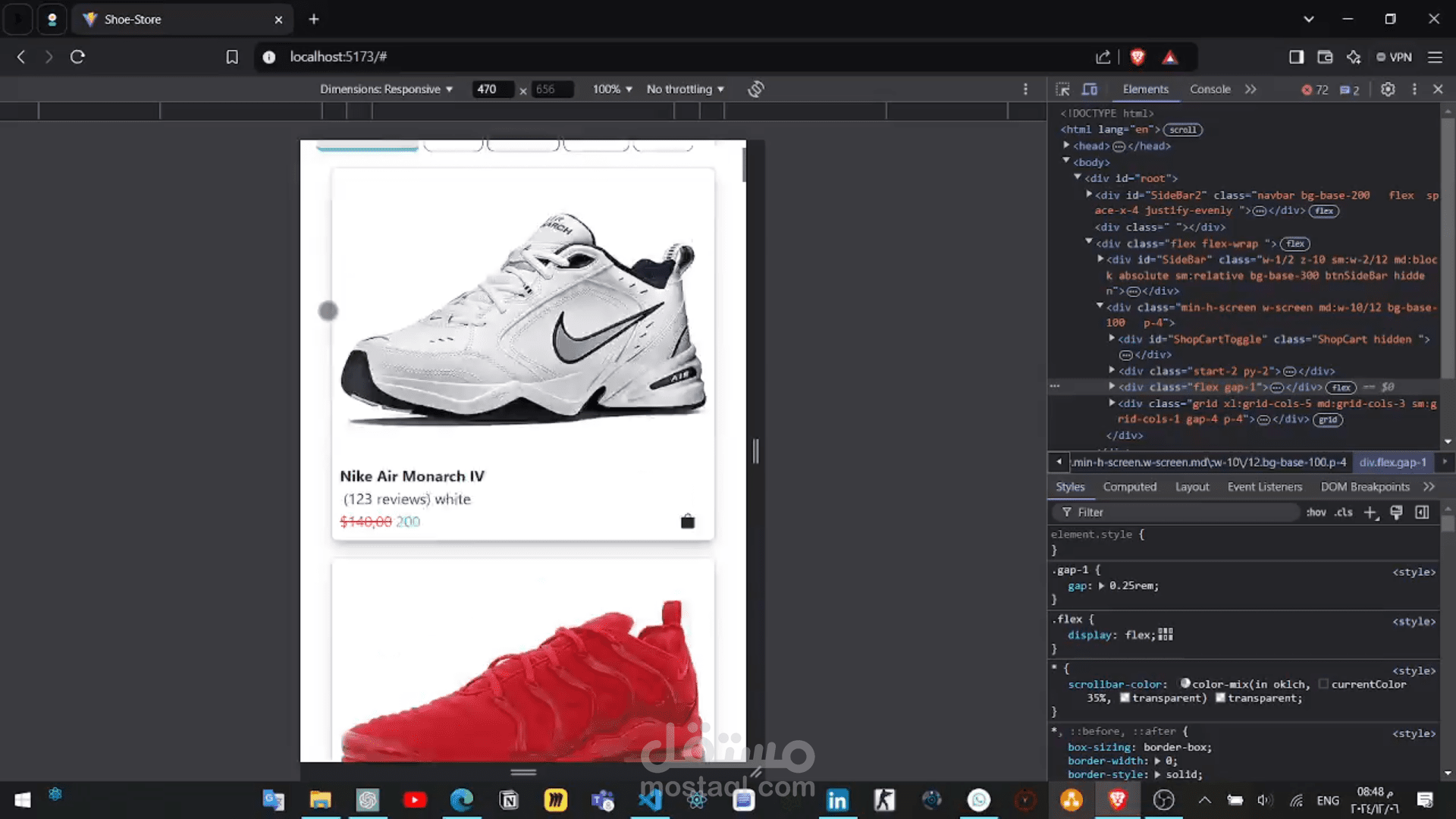This screenshot has width=1456, height=819.
Task: Open DevTools settings gear
Action: click(1388, 89)
